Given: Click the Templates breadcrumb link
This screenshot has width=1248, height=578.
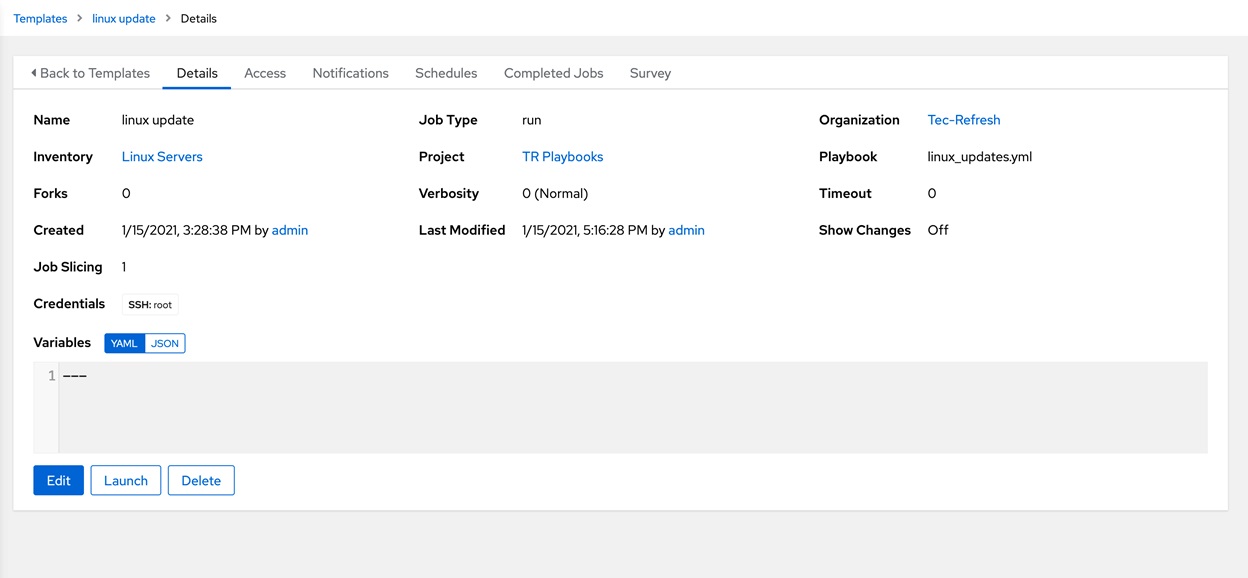Looking at the screenshot, I should pyautogui.click(x=39, y=18).
